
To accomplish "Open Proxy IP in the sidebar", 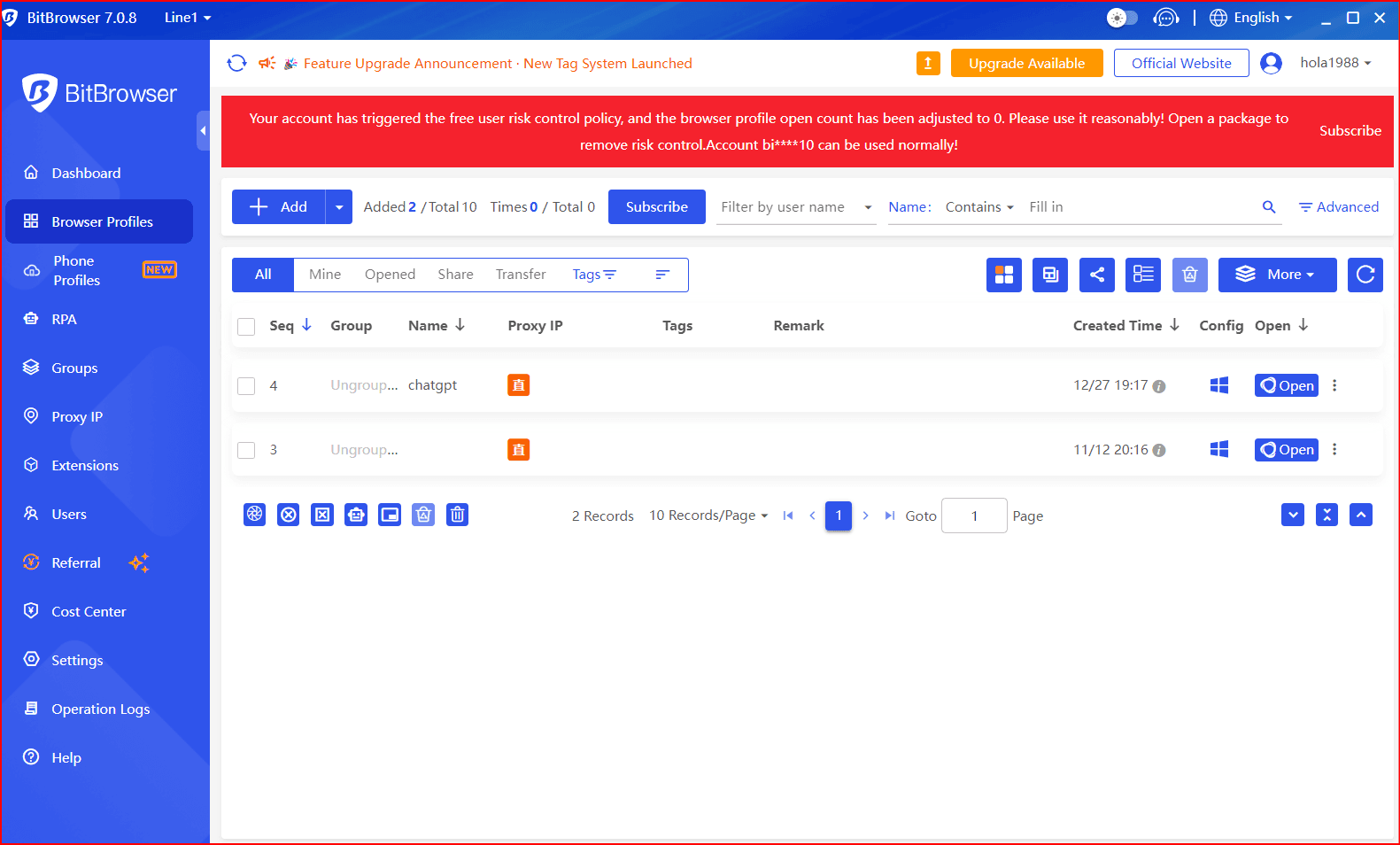I will click(77, 416).
